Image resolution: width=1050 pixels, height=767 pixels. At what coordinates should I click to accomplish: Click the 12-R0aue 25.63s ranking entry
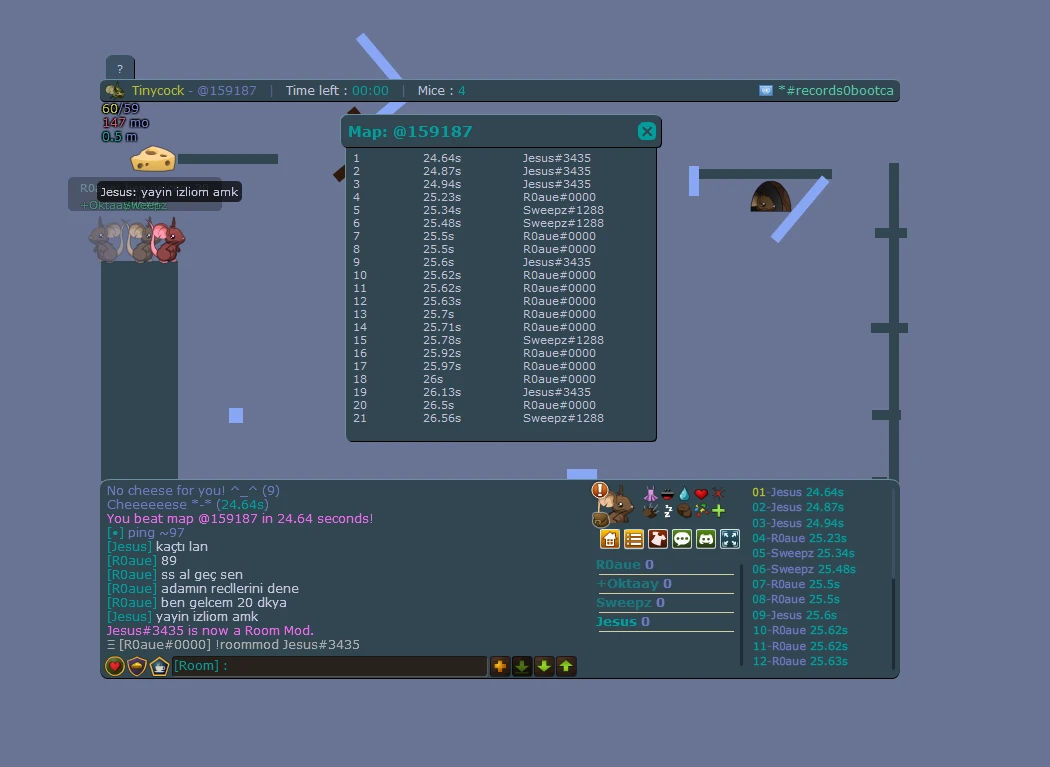pos(800,661)
